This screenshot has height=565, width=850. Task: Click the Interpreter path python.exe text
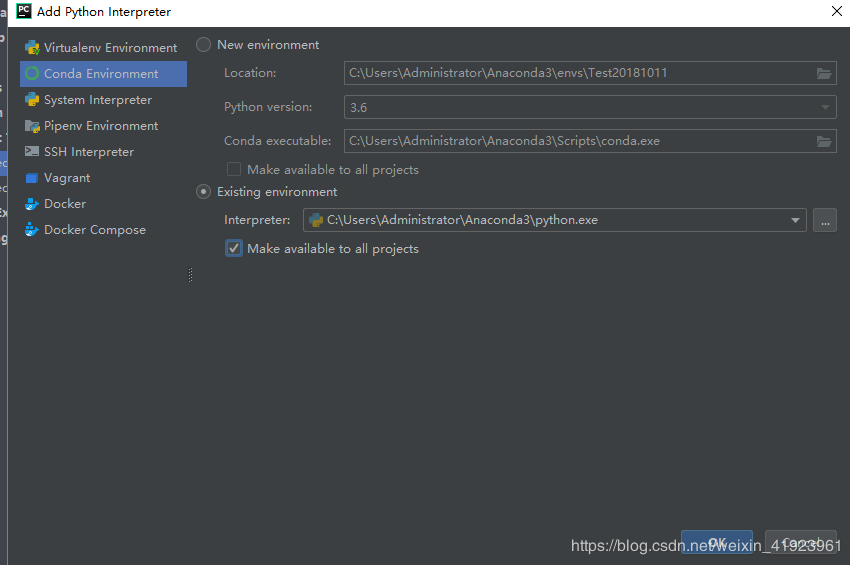pos(462,220)
